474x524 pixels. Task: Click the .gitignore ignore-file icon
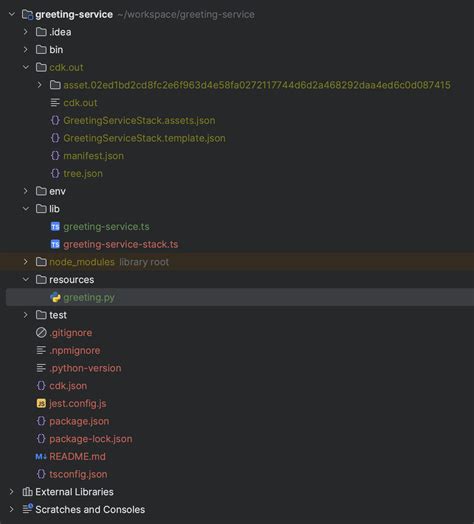click(41, 333)
